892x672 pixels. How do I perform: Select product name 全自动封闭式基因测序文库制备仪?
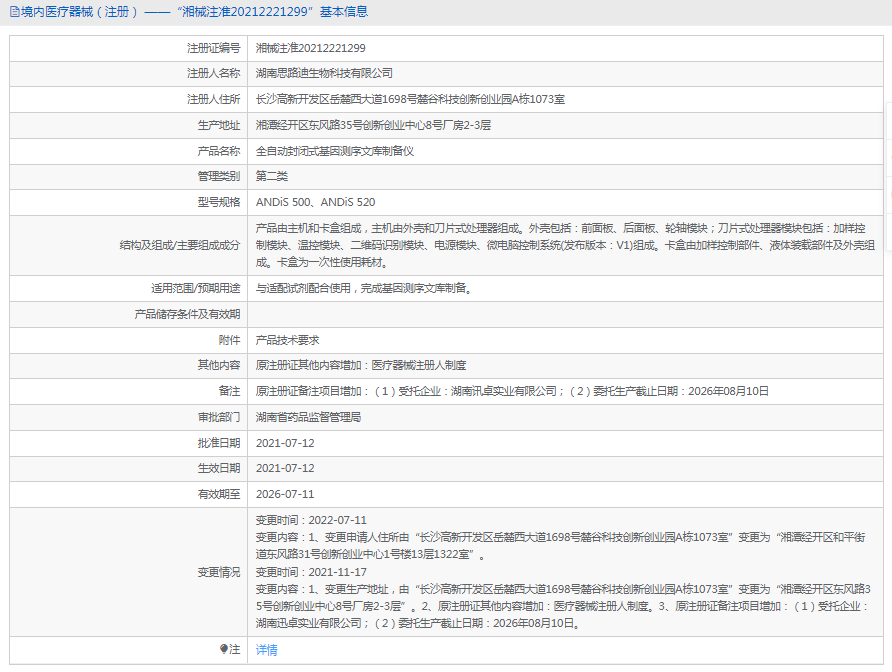[x=334, y=151]
